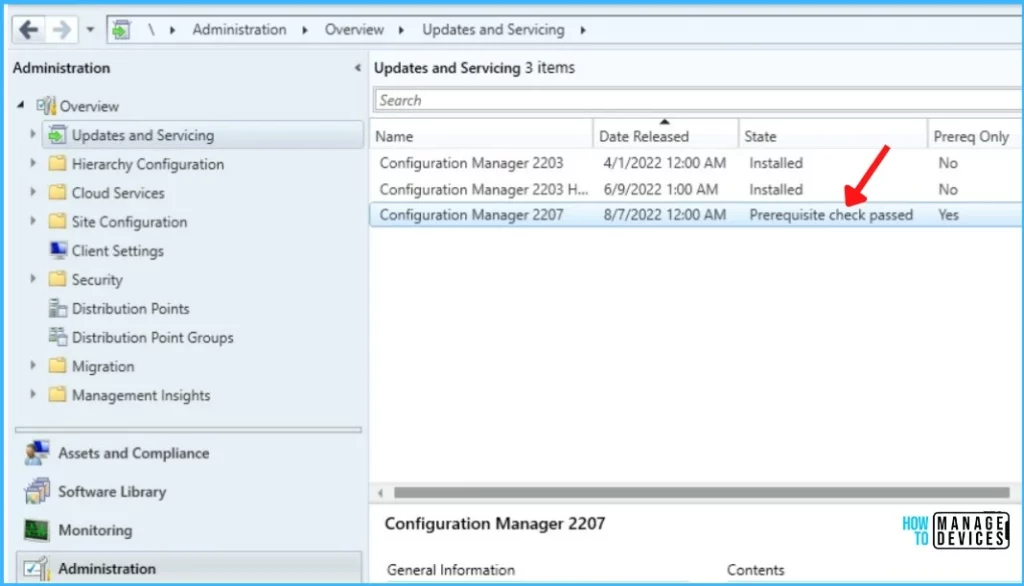Viewport: 1024px width, 586px height.
Task: Click the console root icon in address bar
Action: tap(121, 29)
